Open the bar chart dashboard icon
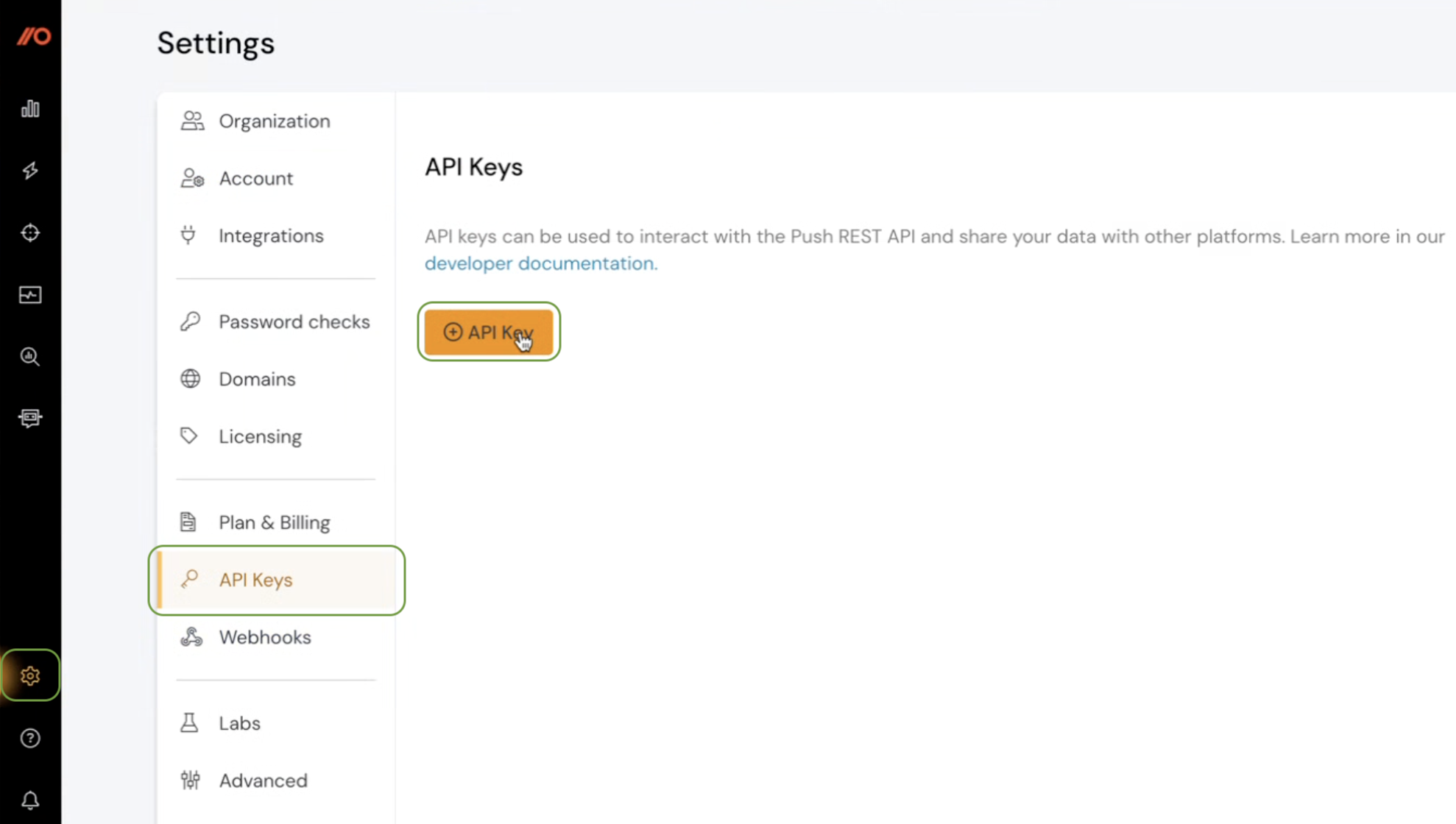 click(x=30, y=109)
